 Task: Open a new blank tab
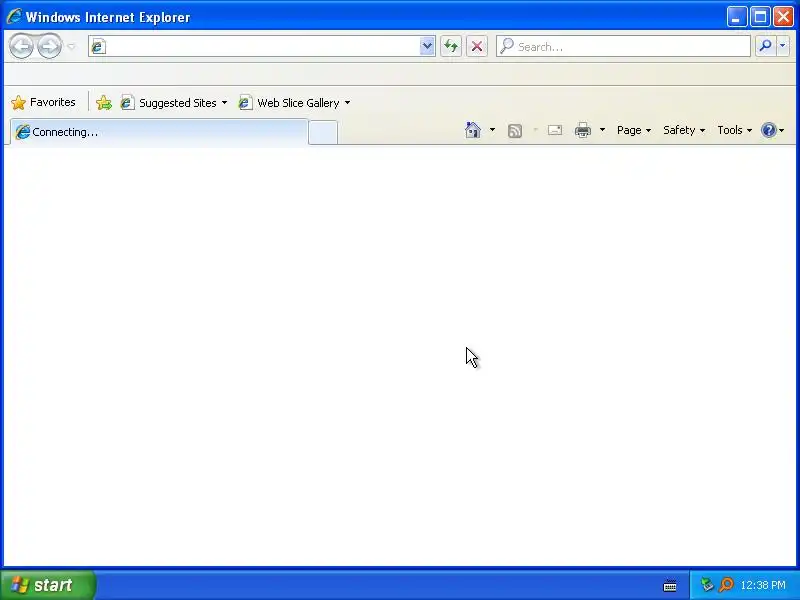(323, 133)
